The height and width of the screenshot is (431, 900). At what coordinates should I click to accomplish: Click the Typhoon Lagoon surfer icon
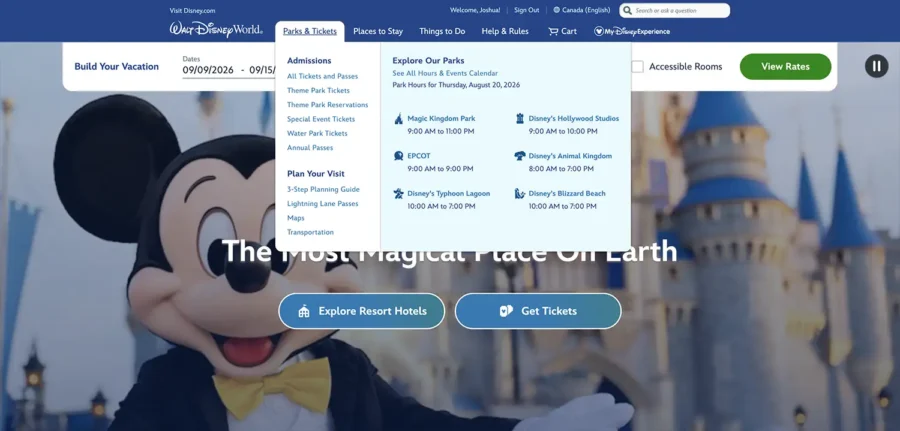coord(398,193)
